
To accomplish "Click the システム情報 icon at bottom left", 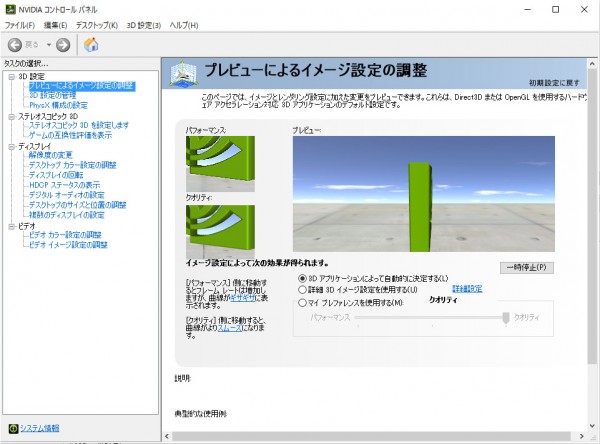I will 13,428.
